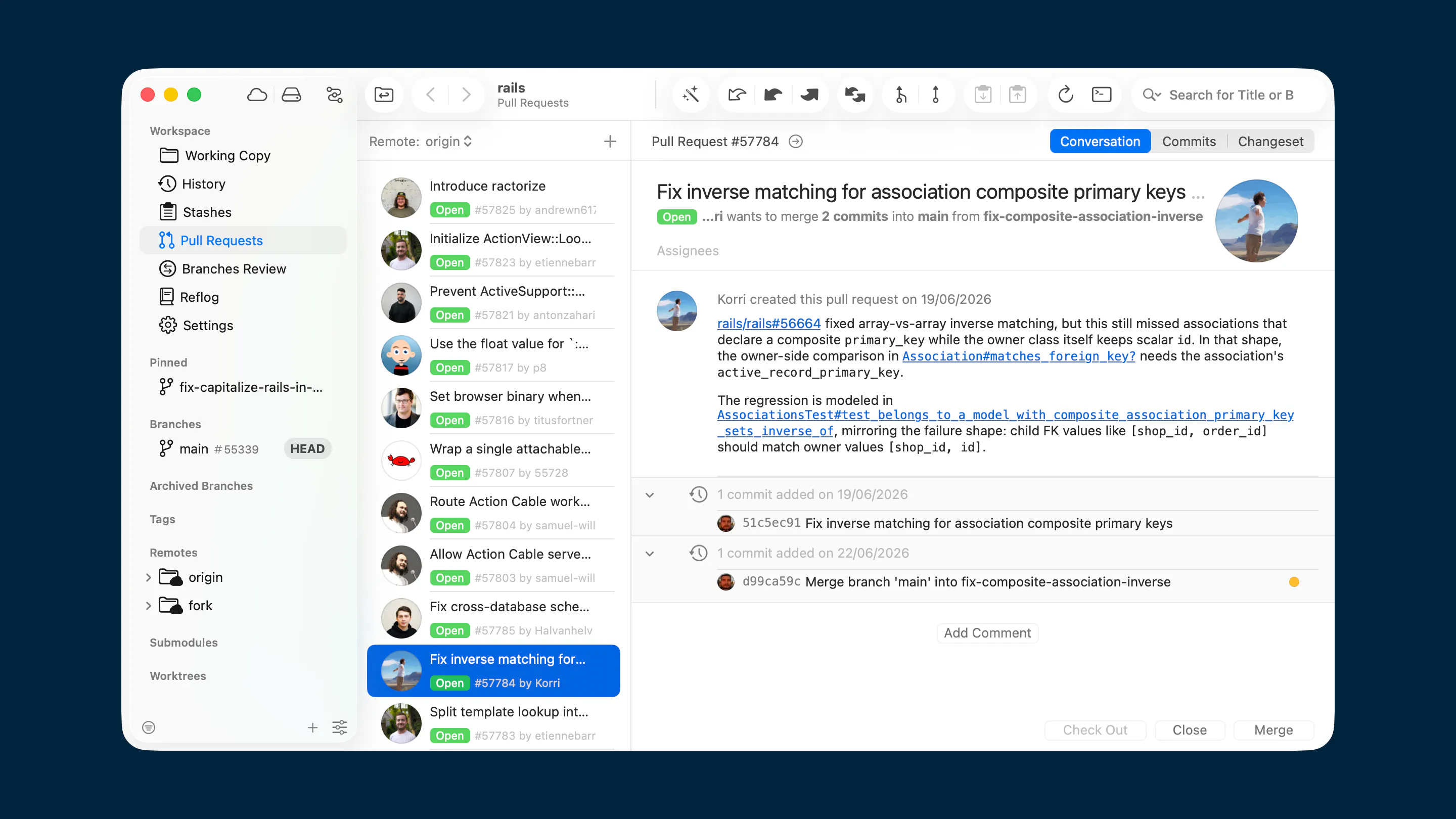Open the terminal icon in toolbar
This screenshot has width=1456, height=819.
coord(1101,95)
